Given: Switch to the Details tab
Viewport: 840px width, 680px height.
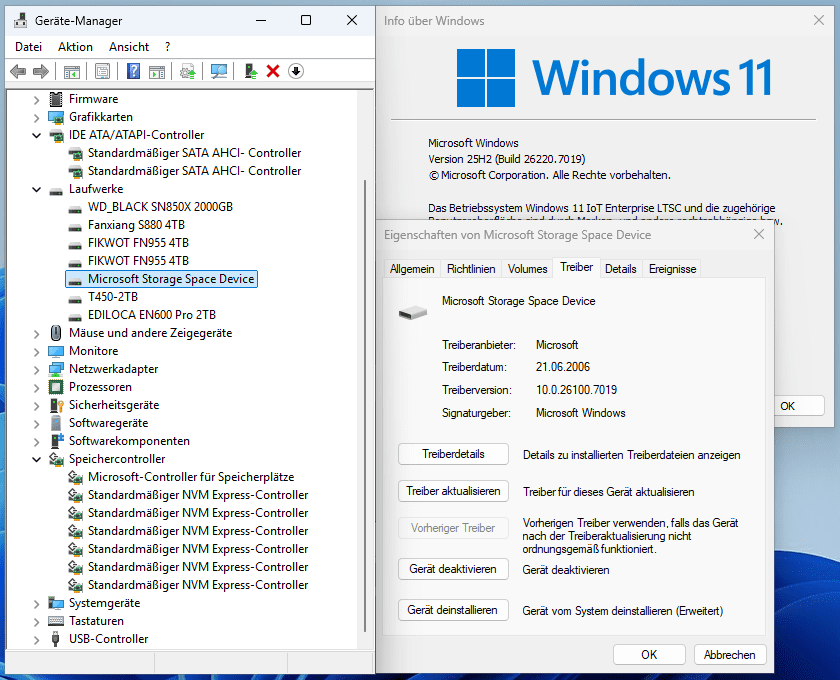Looking at the screenshot, I should click(x=620, y=268).
